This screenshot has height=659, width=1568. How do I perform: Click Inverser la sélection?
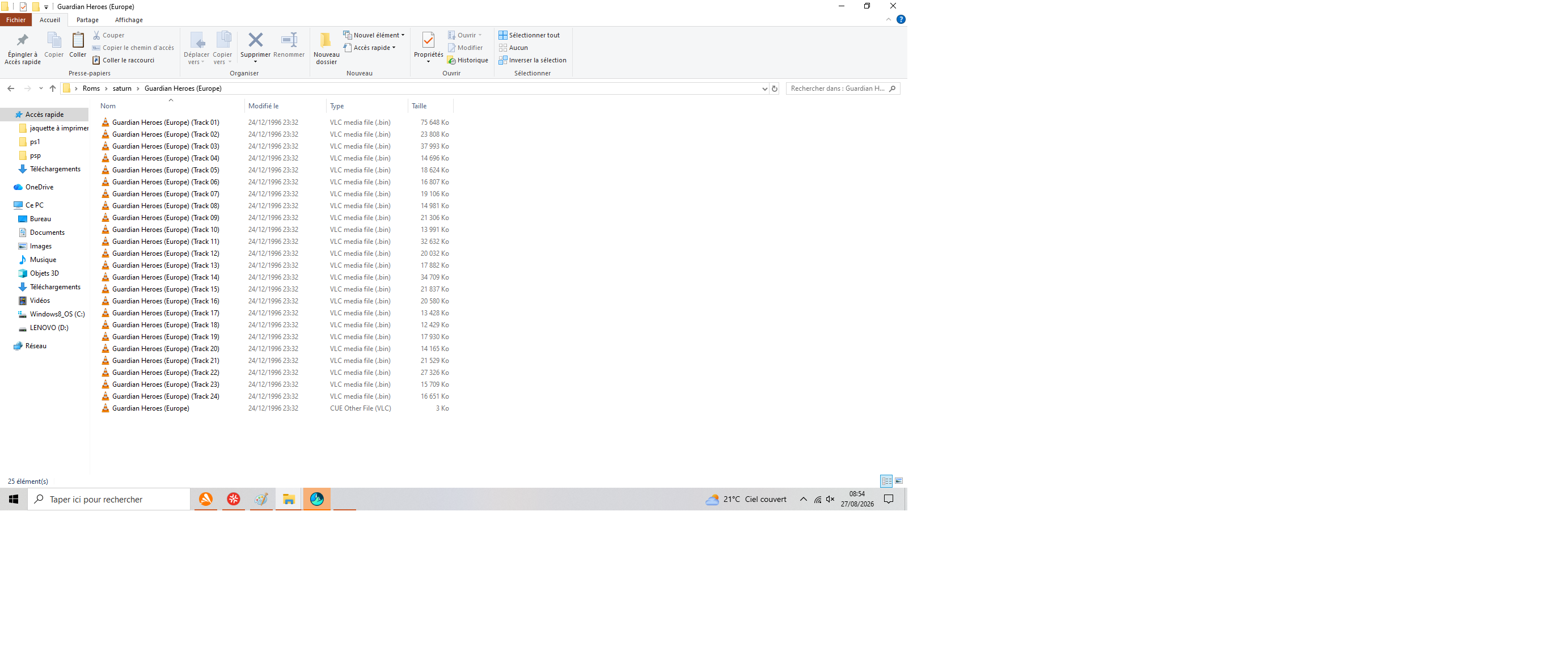pyautogui.click(x=532, y=60)
